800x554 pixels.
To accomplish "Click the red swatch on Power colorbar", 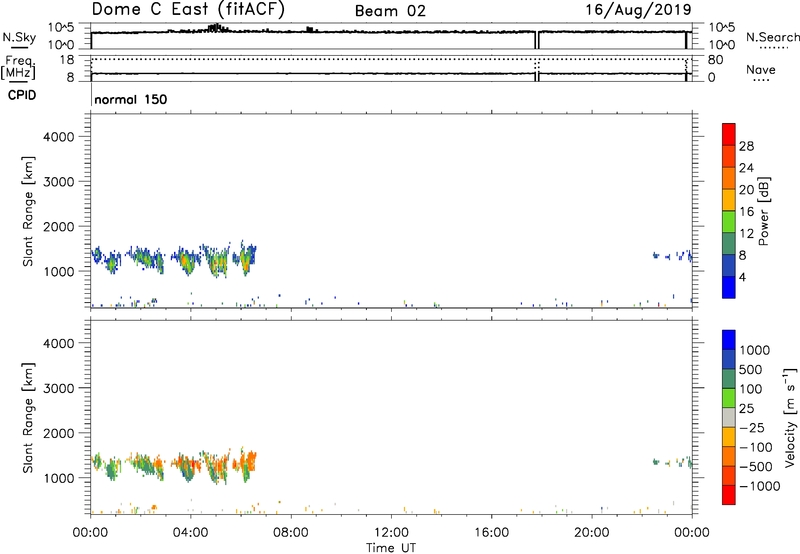I will click(x=729, y=134).
